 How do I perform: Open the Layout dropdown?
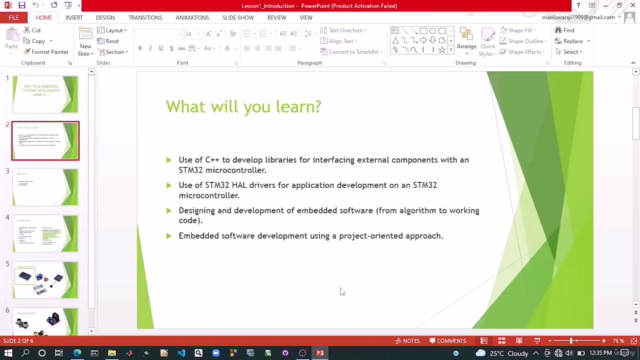(112, 30)
